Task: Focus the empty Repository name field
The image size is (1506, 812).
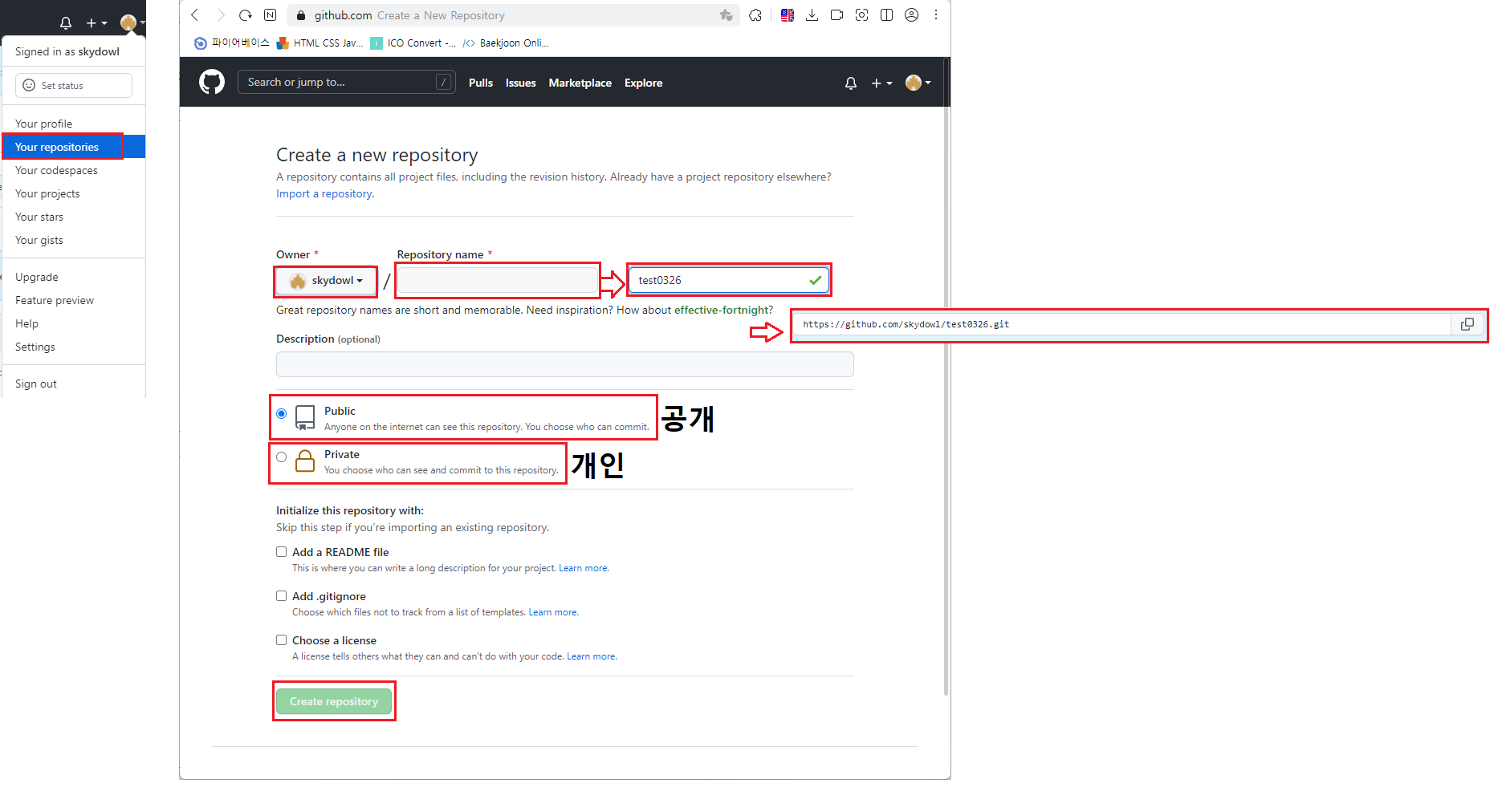Action: tap(497, 280)
